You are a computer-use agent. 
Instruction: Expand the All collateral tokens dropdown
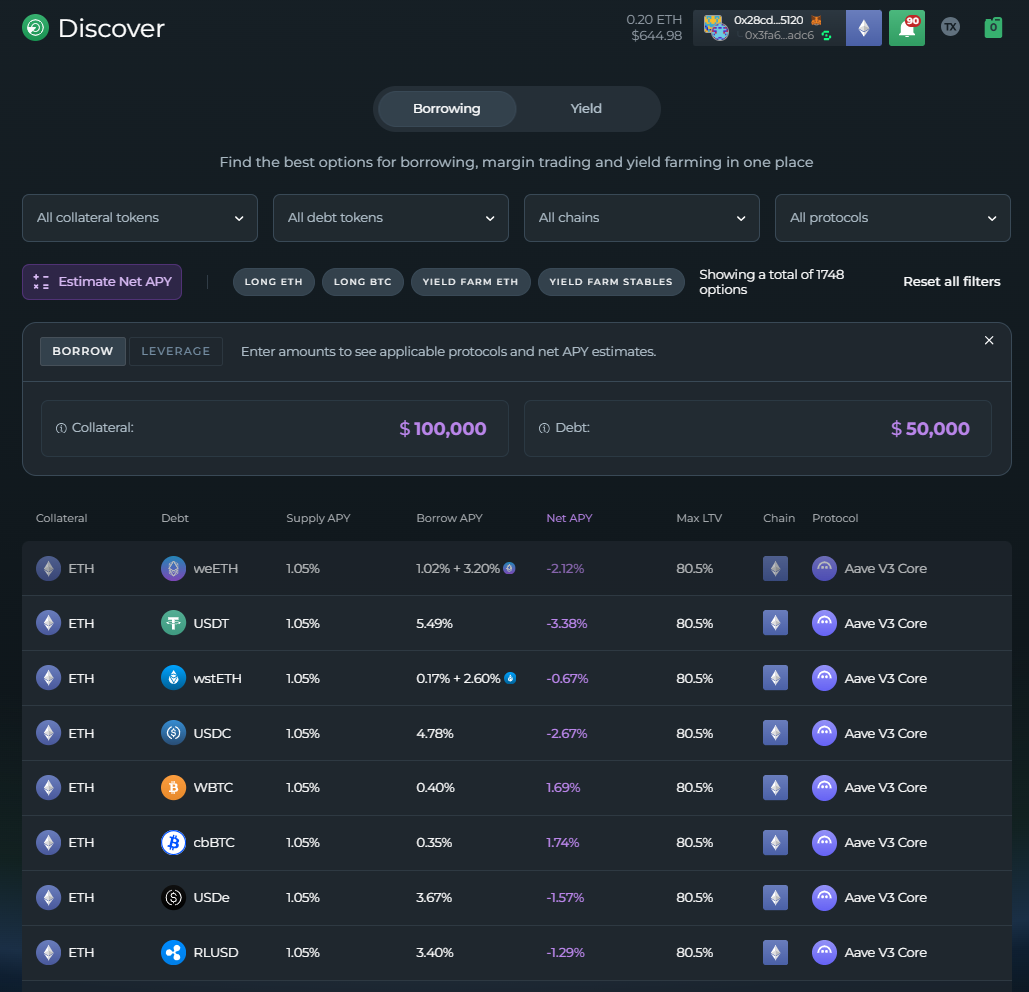(x=140, y=218)
